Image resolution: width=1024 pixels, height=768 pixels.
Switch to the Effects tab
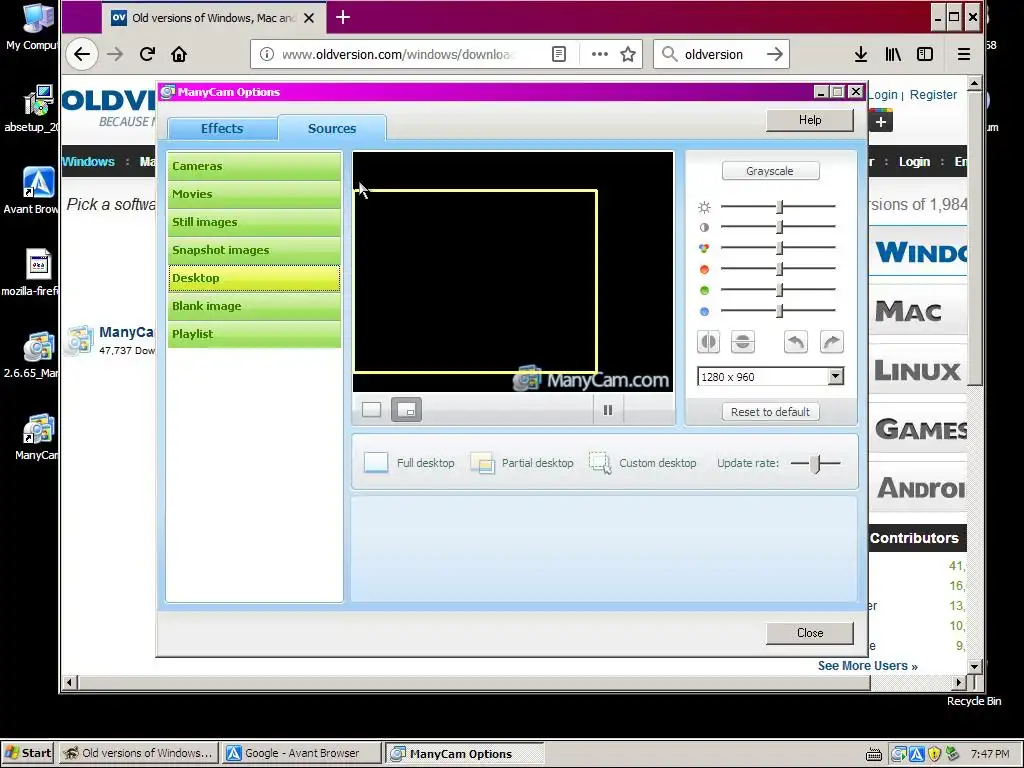click(222, 129)
